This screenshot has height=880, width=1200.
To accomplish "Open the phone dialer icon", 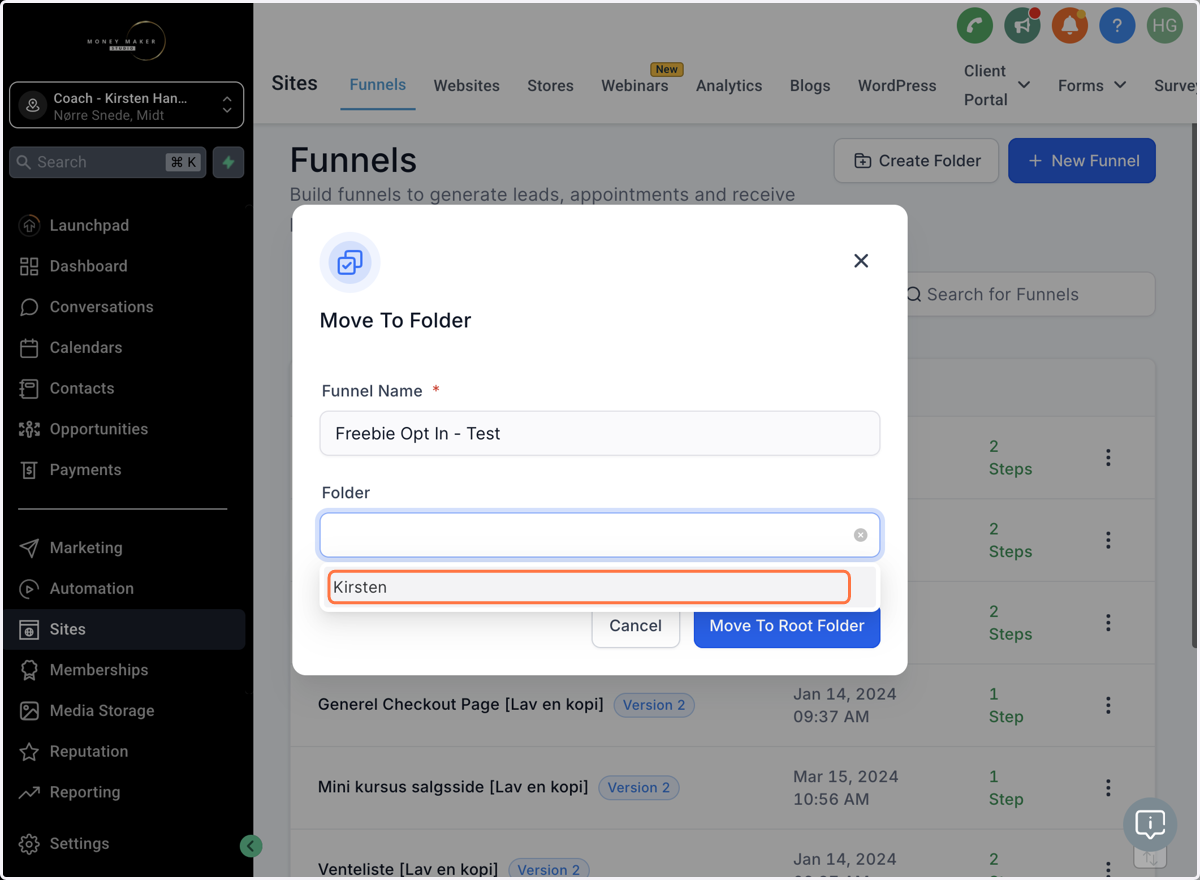I will [x=974, y=26].
